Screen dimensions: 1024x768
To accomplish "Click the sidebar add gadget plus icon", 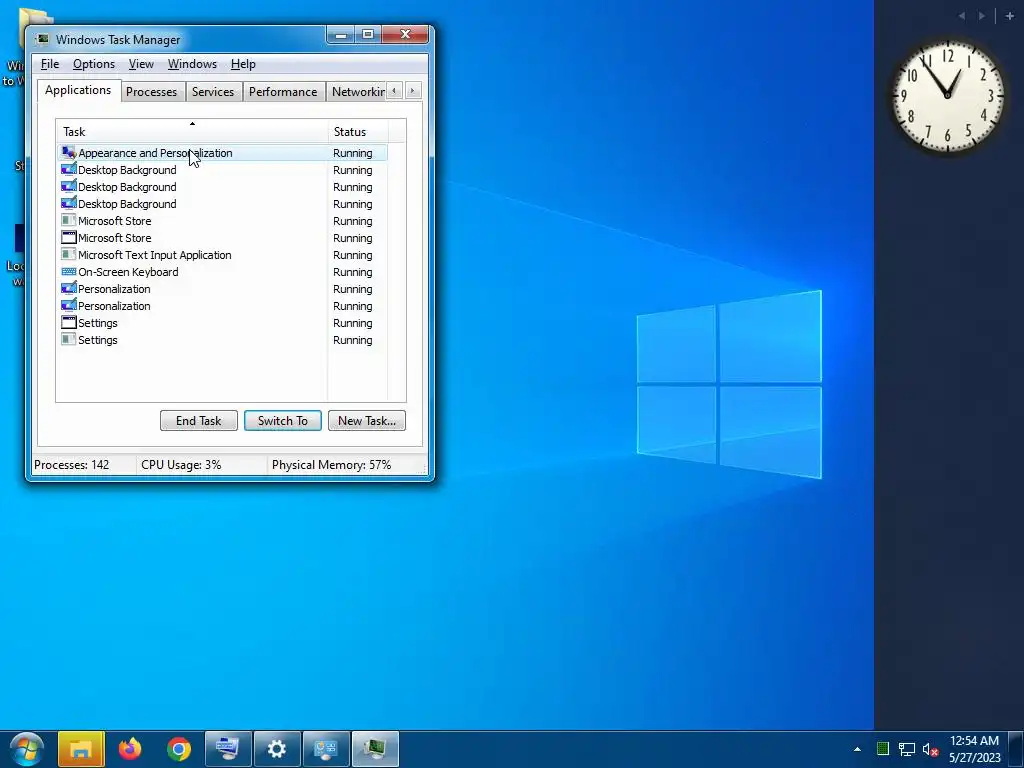I will coord(1010,16).
